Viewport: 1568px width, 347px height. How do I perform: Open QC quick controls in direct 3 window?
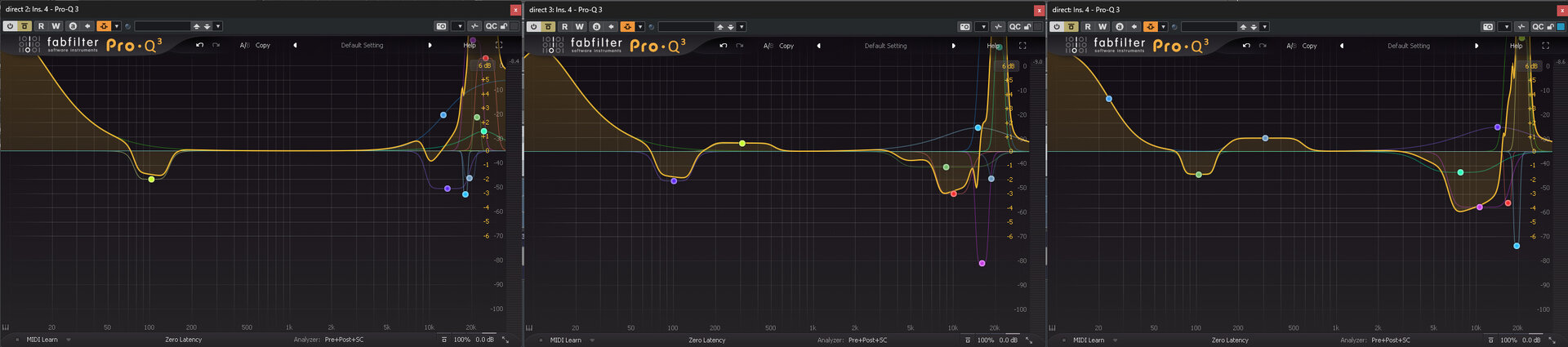pos(1014,27)
